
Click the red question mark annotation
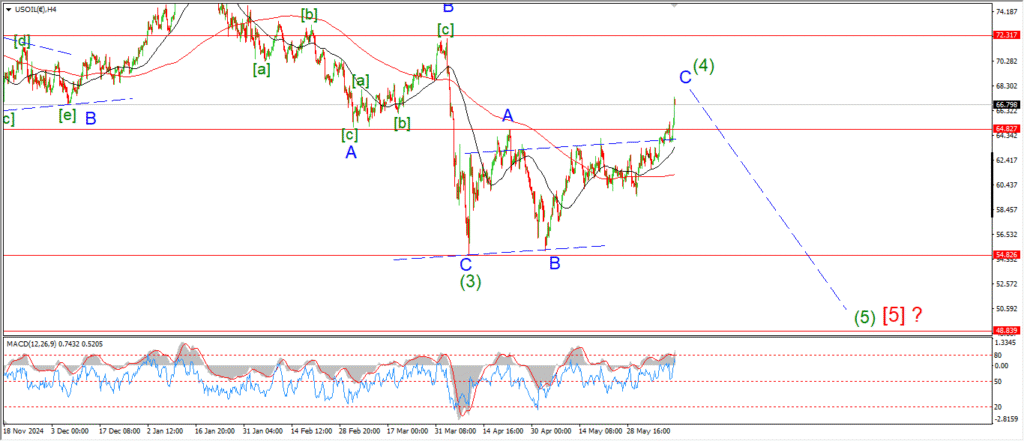click(x=917, y=315)
